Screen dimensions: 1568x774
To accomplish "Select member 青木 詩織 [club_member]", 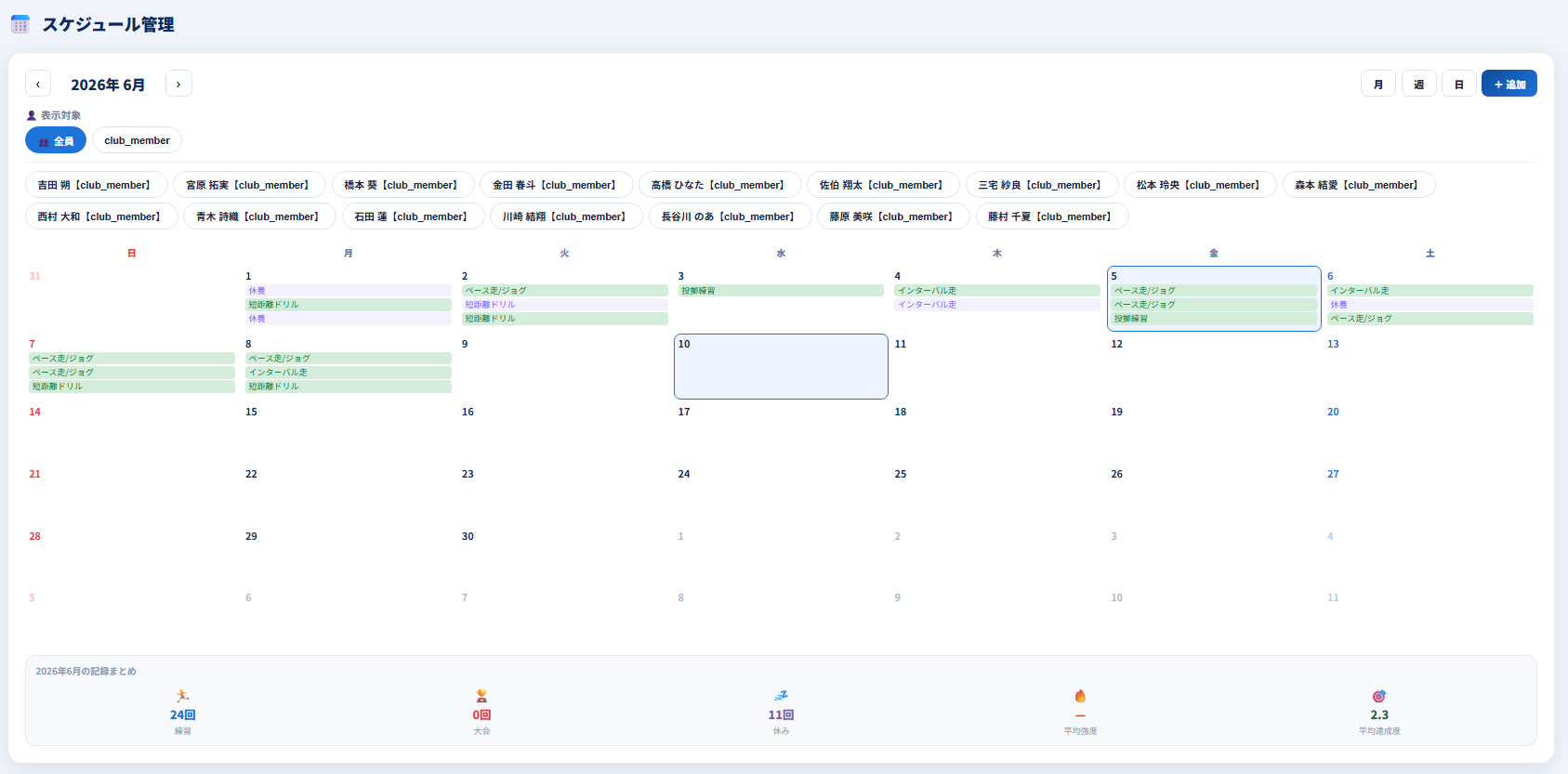I will pos(260,216).
